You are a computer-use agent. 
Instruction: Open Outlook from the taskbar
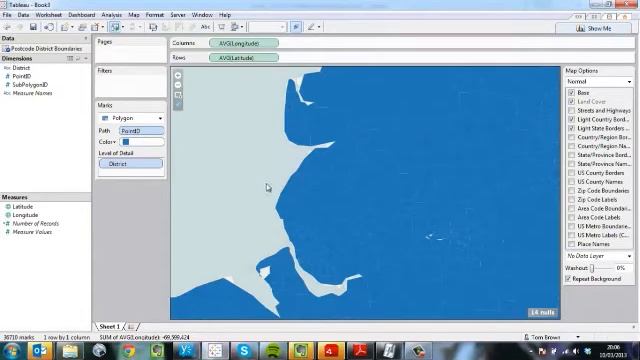(x=40, y=351)
